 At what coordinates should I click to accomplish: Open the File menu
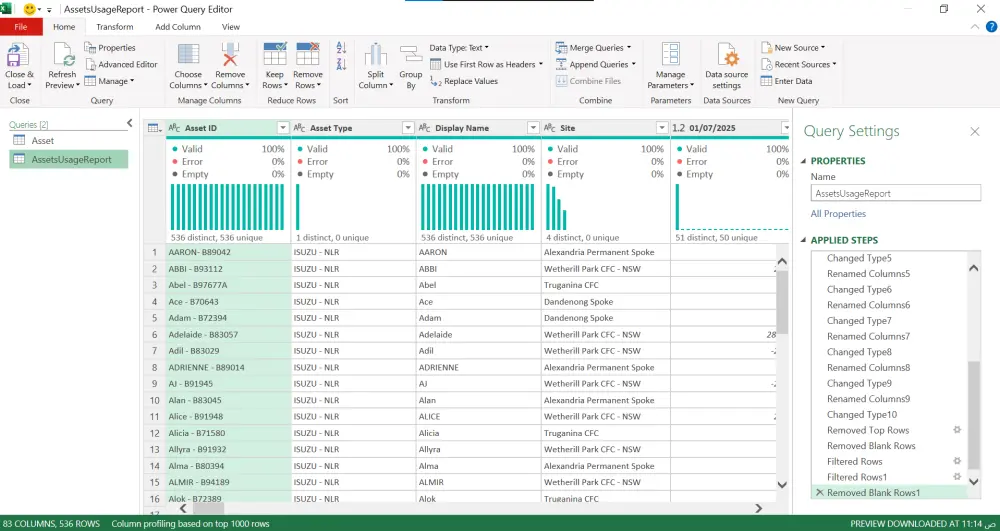click(x=21, y=27)
